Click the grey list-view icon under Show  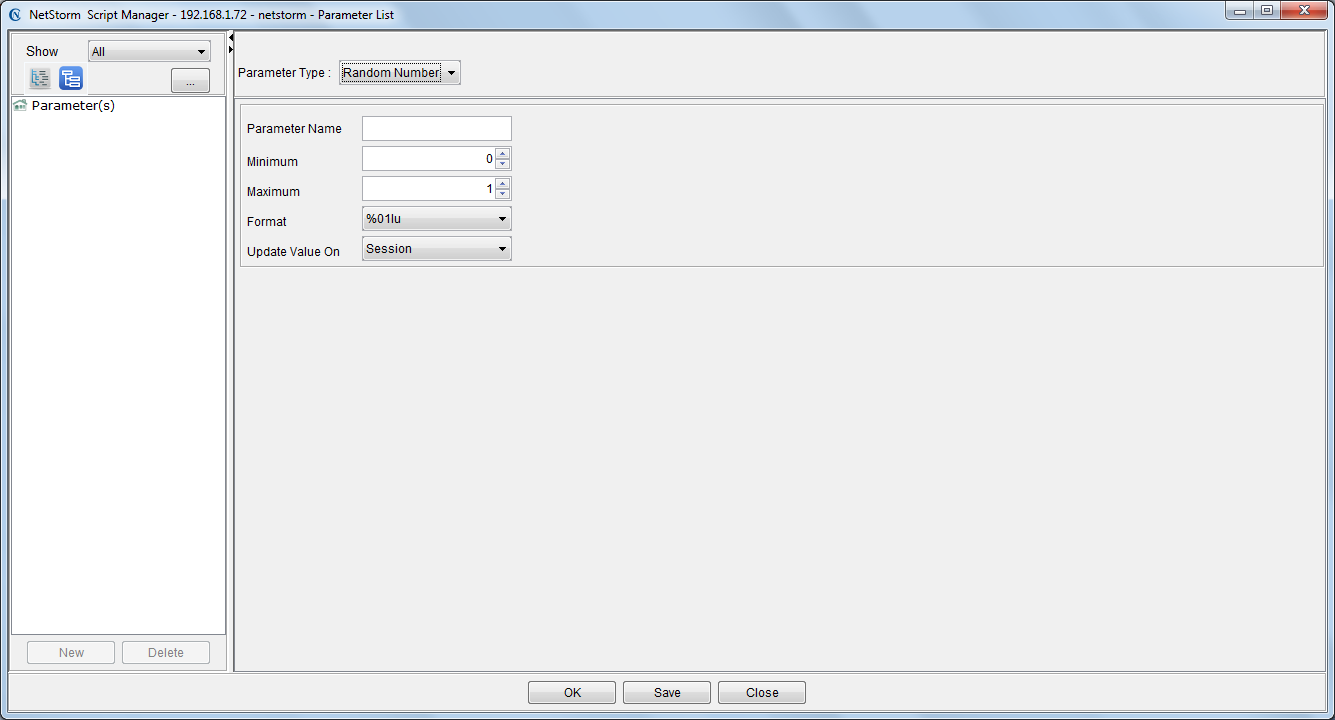(40, 79)
